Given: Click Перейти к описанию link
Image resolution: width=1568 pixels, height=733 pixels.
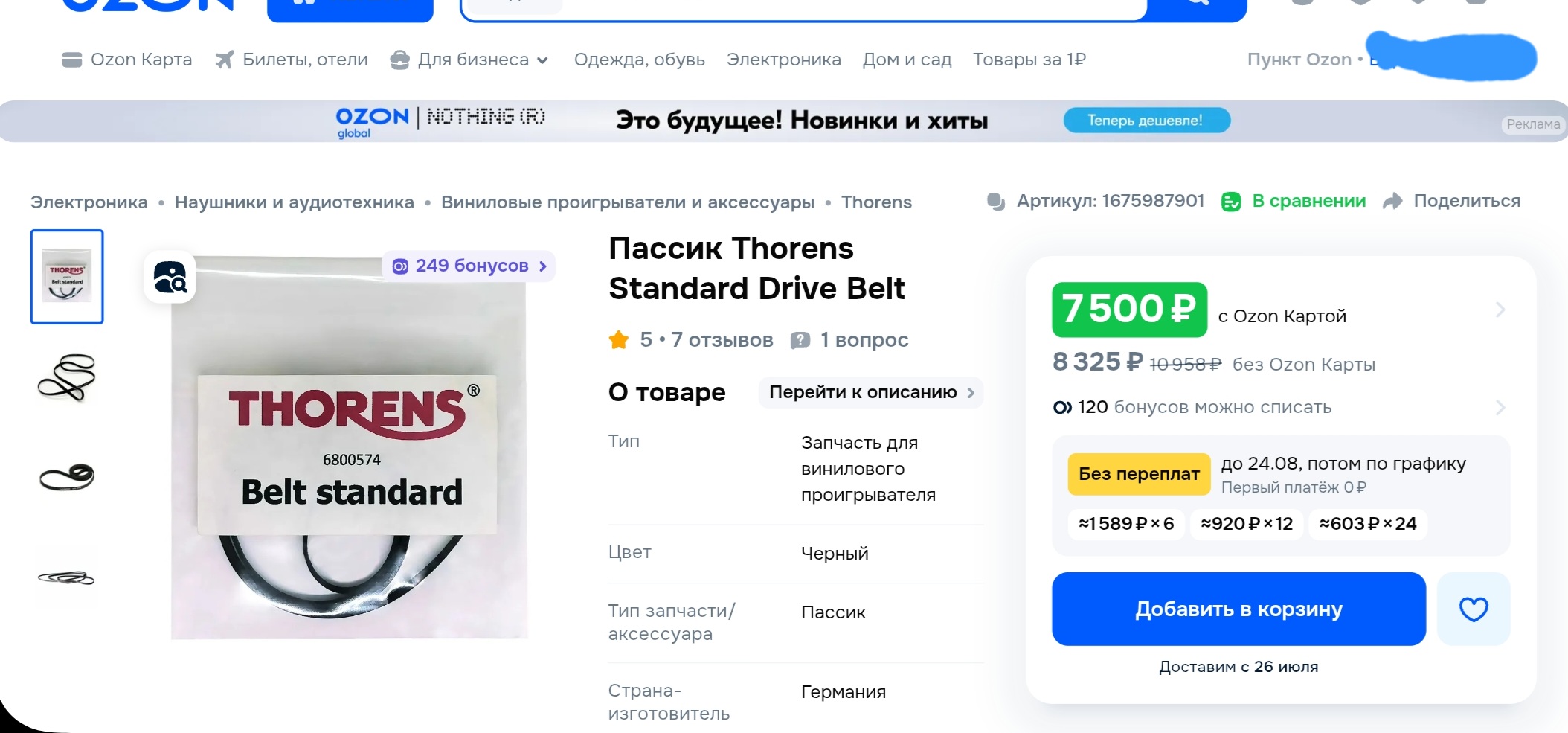Looking at the screenshot, I should point(871,392).
